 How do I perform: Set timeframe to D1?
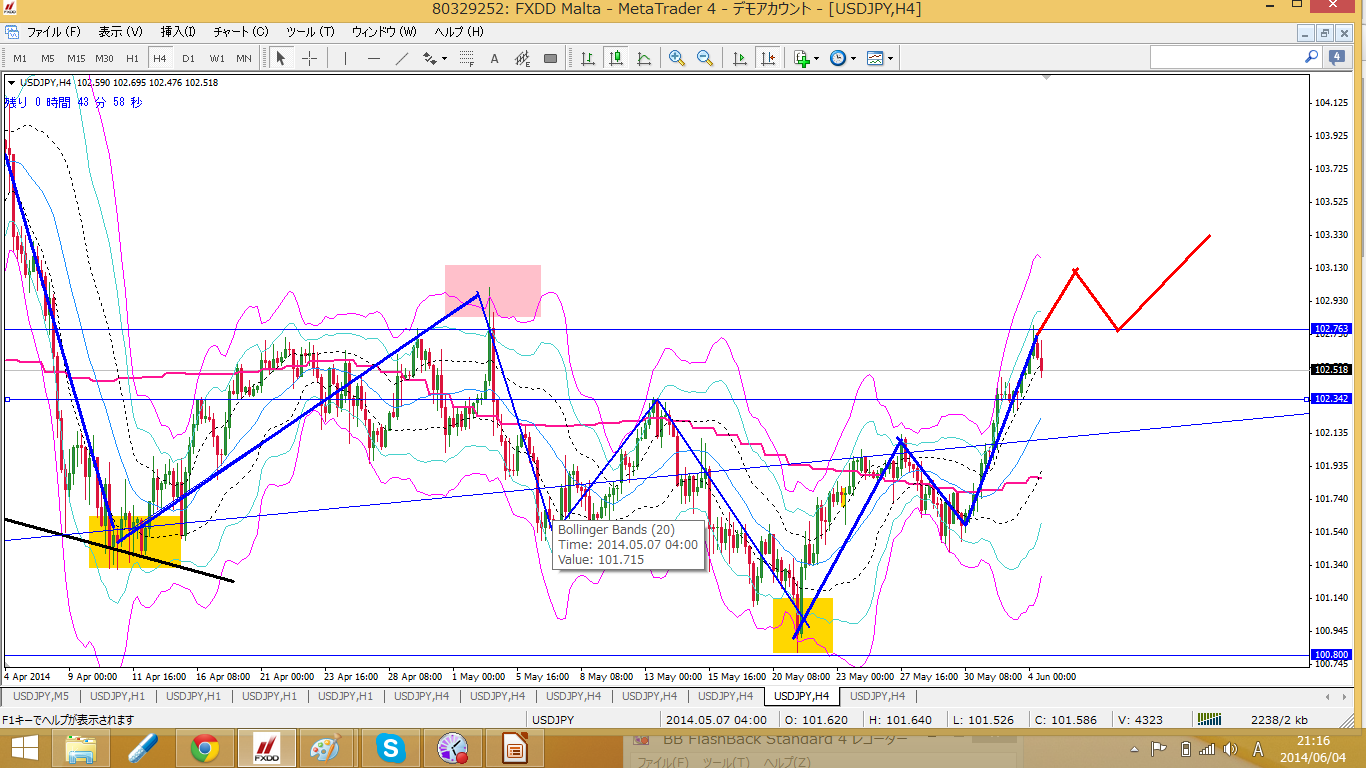(188, 58)
